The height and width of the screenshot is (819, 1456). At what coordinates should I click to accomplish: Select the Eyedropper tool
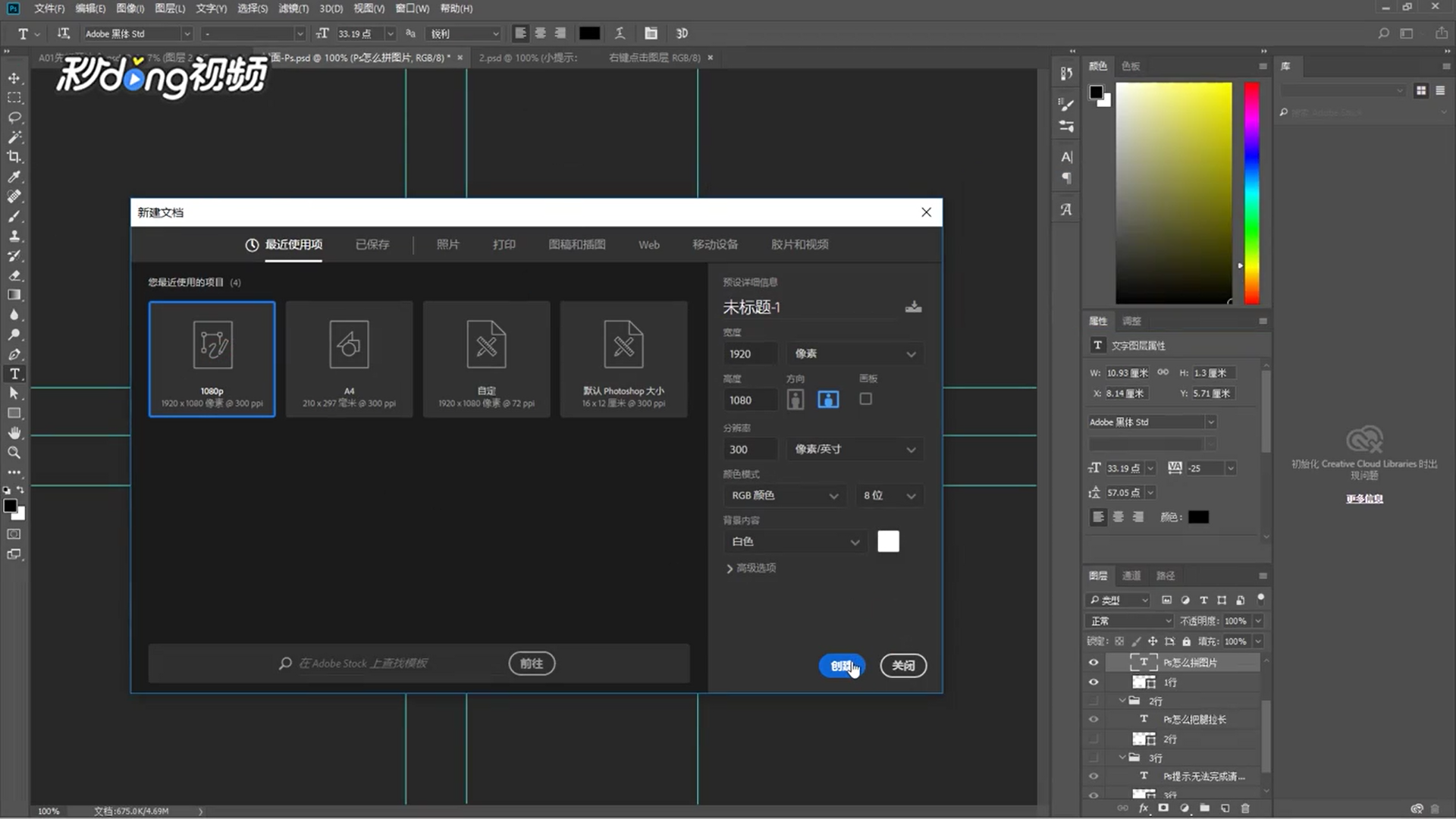point(14,177)
